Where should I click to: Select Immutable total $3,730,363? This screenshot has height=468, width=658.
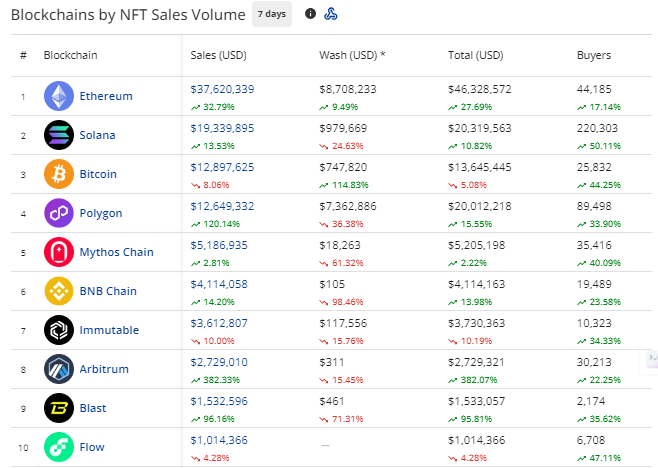(x=476, y=323)
